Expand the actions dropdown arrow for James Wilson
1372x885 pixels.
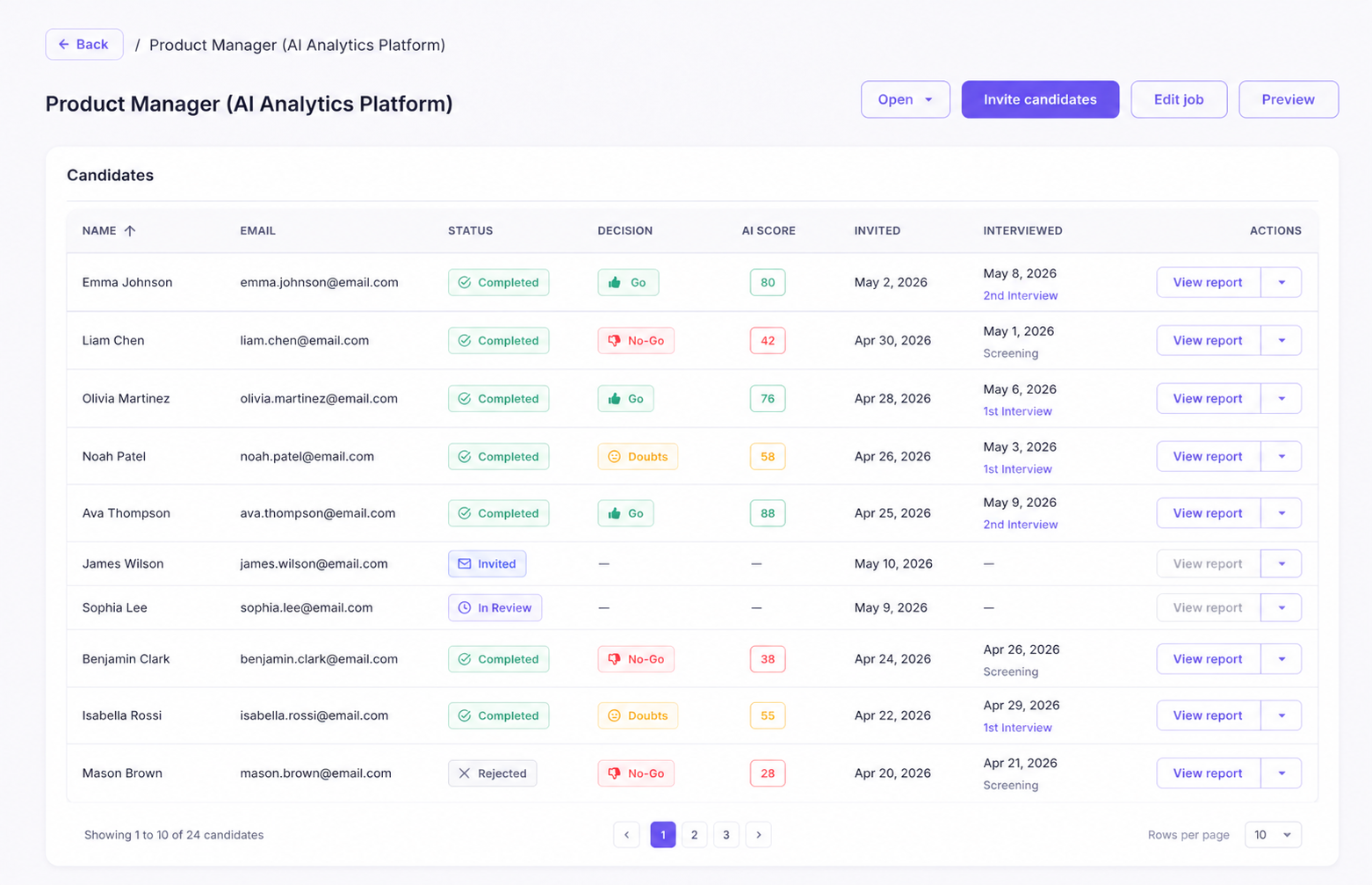tap(1282, 564)
